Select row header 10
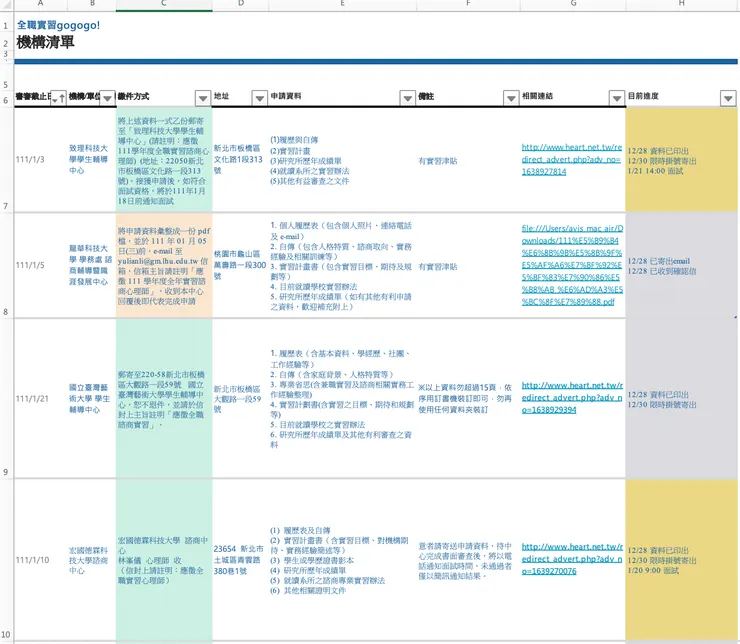This screenshot has width=740, height=644. pos(6,560)
